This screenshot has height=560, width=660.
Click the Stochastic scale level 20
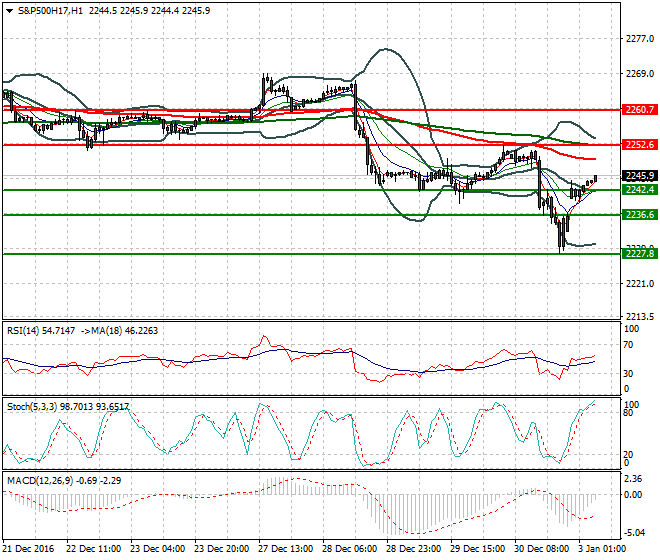point(628,455)
